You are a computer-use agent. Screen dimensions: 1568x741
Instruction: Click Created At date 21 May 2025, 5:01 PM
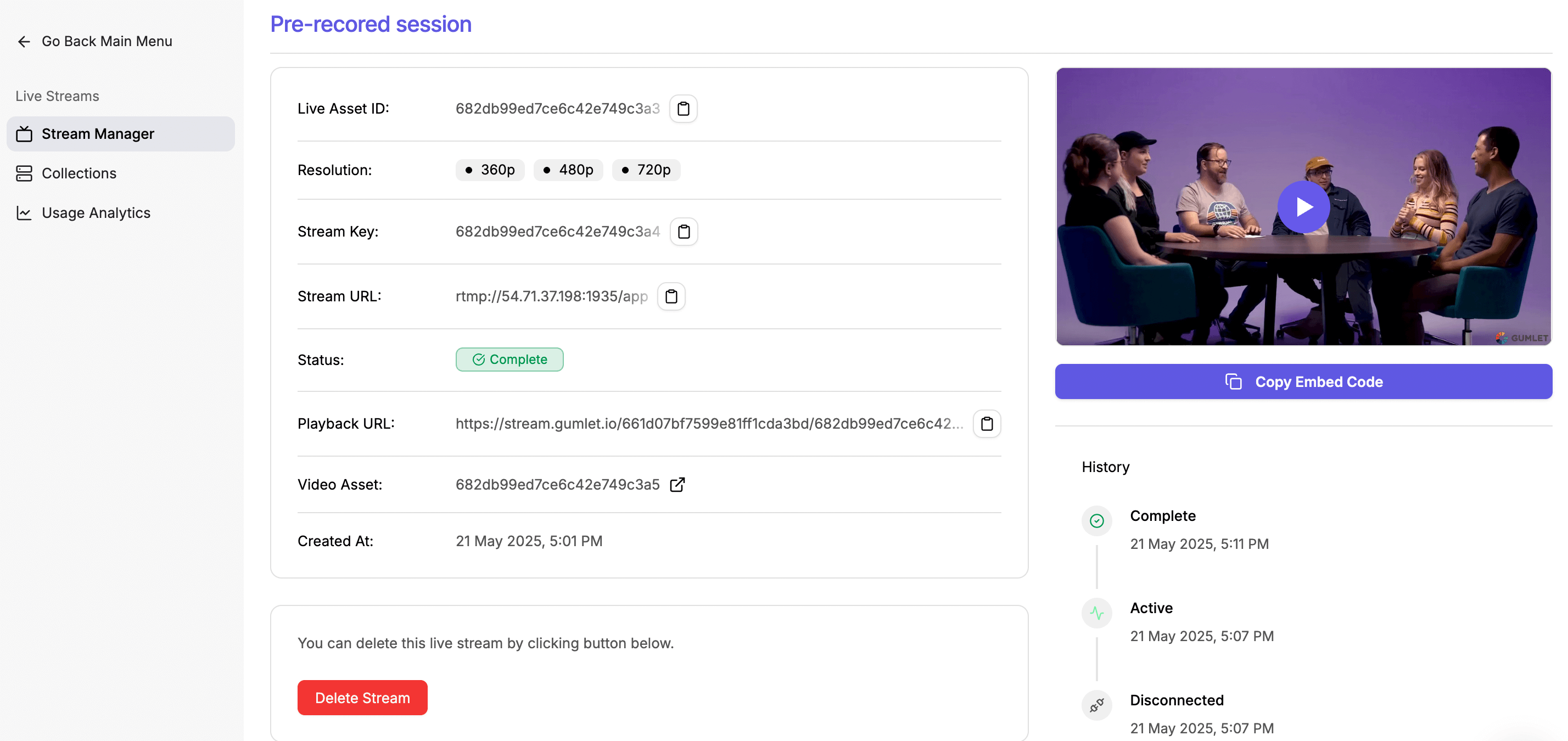[529, 541]
